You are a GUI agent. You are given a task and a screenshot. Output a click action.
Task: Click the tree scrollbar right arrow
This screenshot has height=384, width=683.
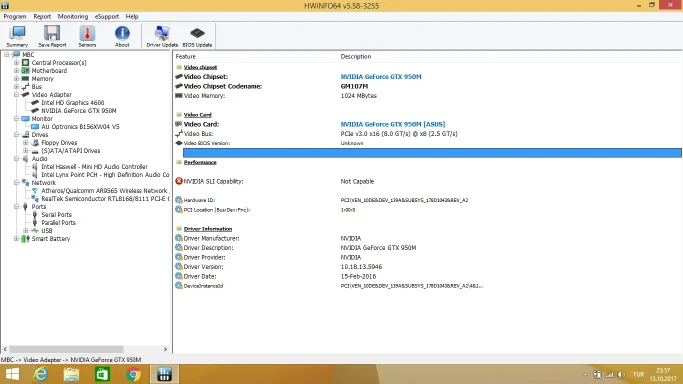pos(166,349)
